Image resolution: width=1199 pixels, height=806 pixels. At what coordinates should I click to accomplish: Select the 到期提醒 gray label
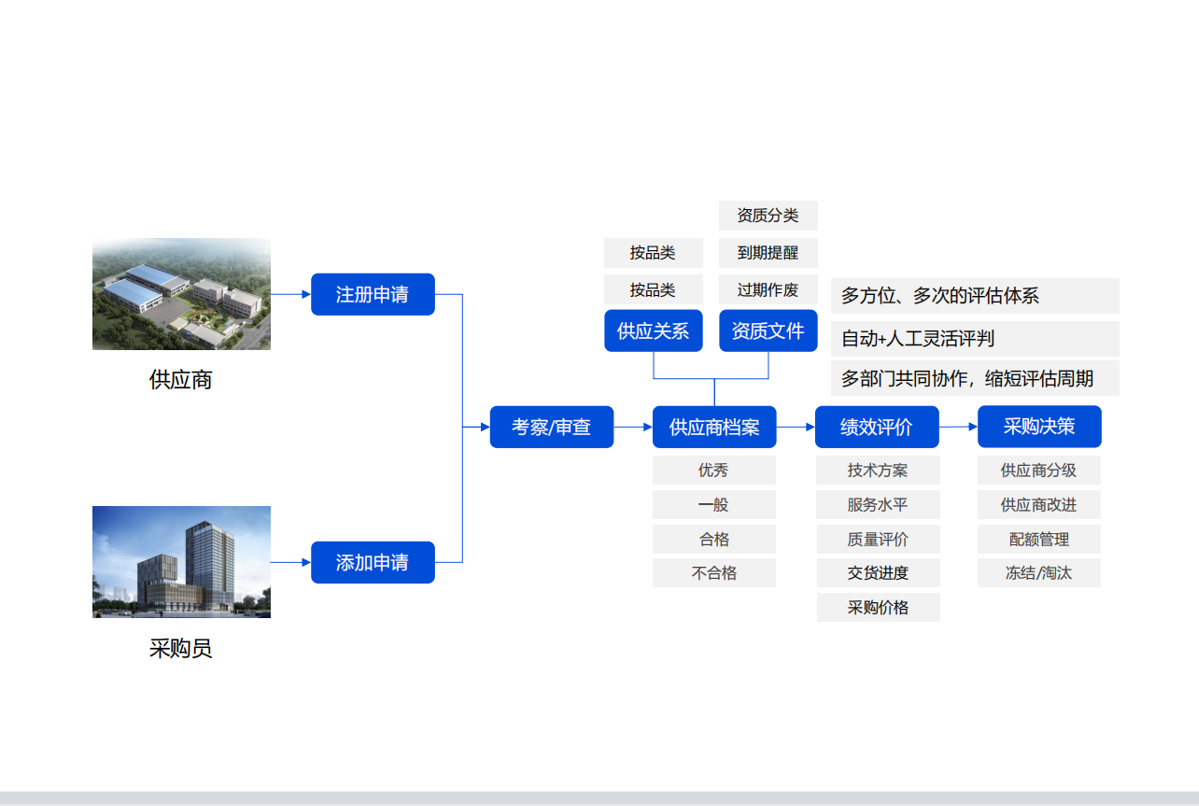(768, 253)
